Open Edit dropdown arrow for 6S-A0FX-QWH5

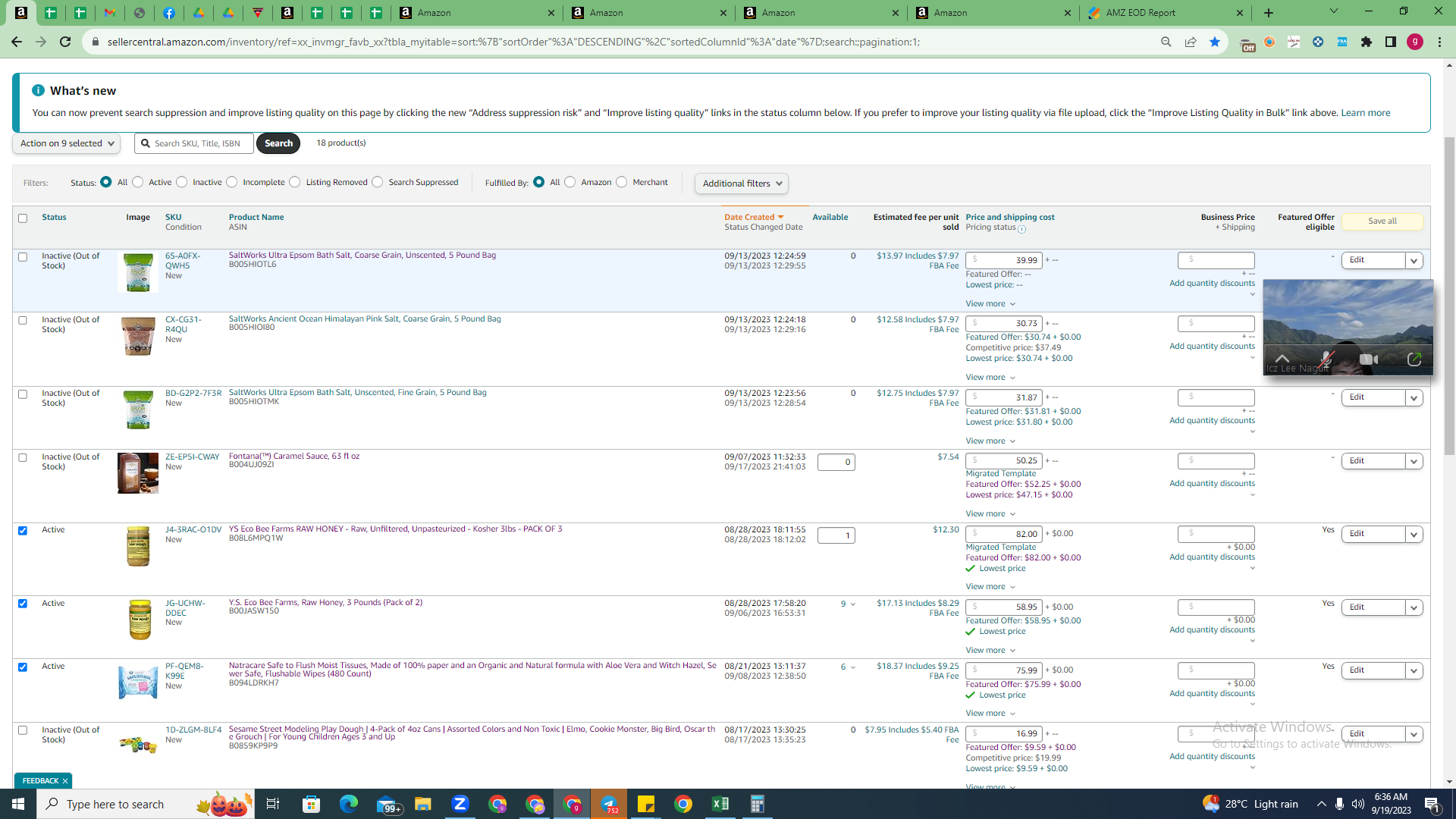click(x=1414, y=261)
